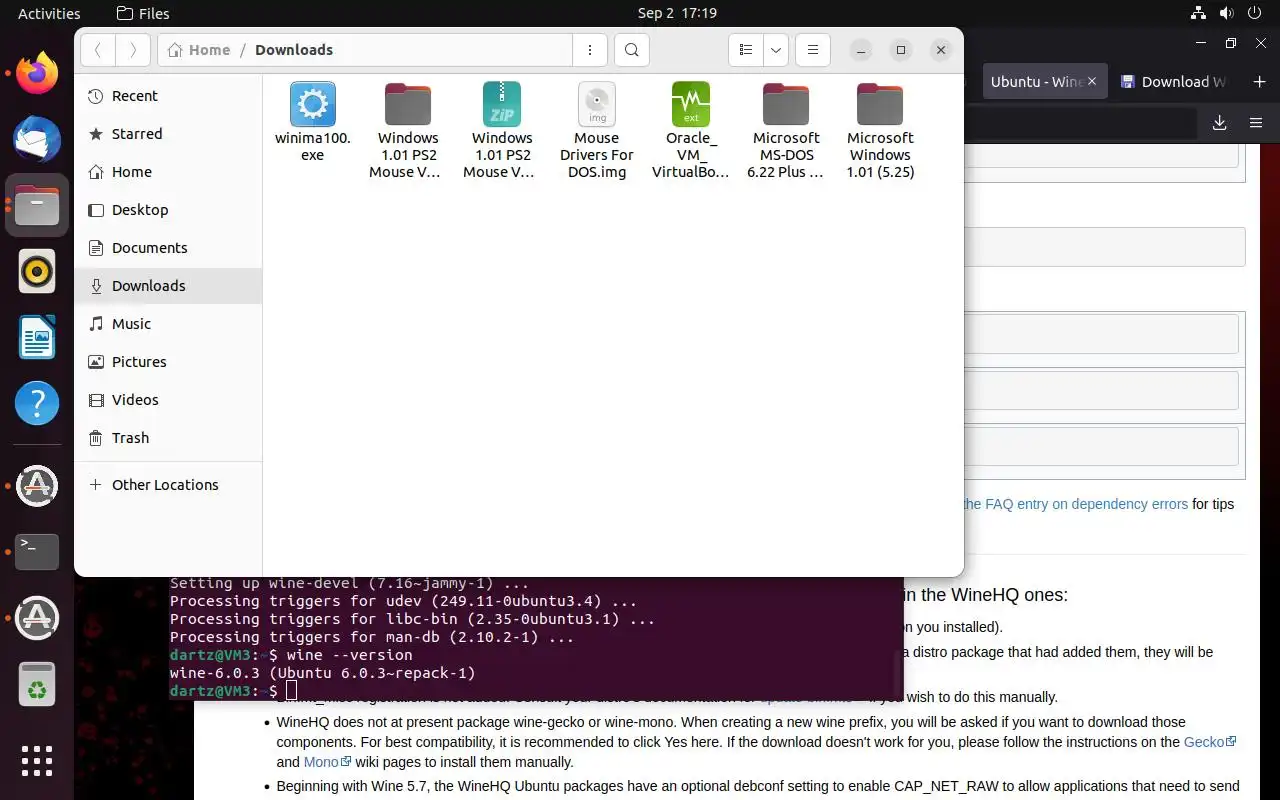Click Home in the path bar
Viewport: 1280px width, 800px height.
(199, 50)
